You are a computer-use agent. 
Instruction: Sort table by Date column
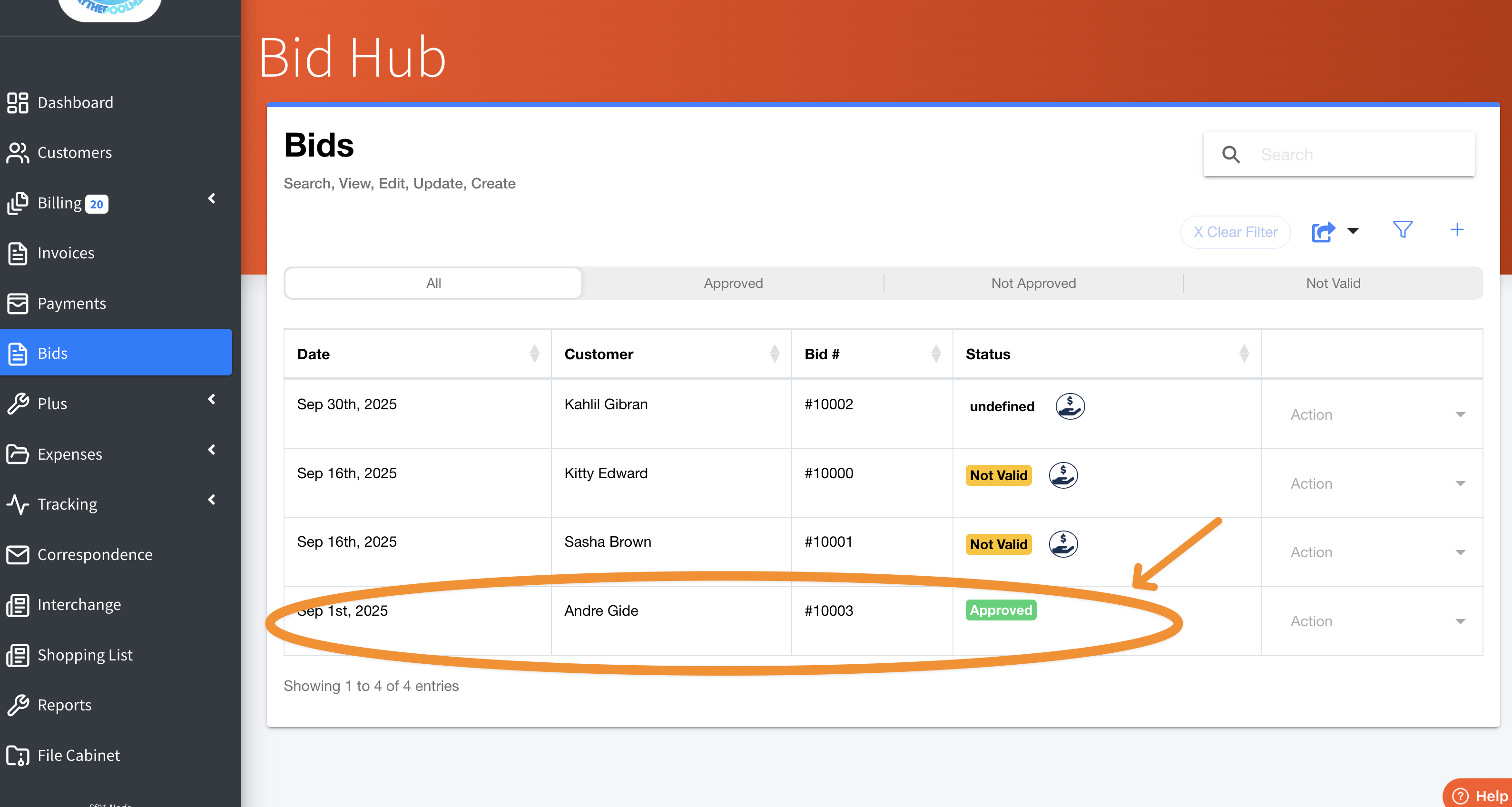(x=534, y=354)
